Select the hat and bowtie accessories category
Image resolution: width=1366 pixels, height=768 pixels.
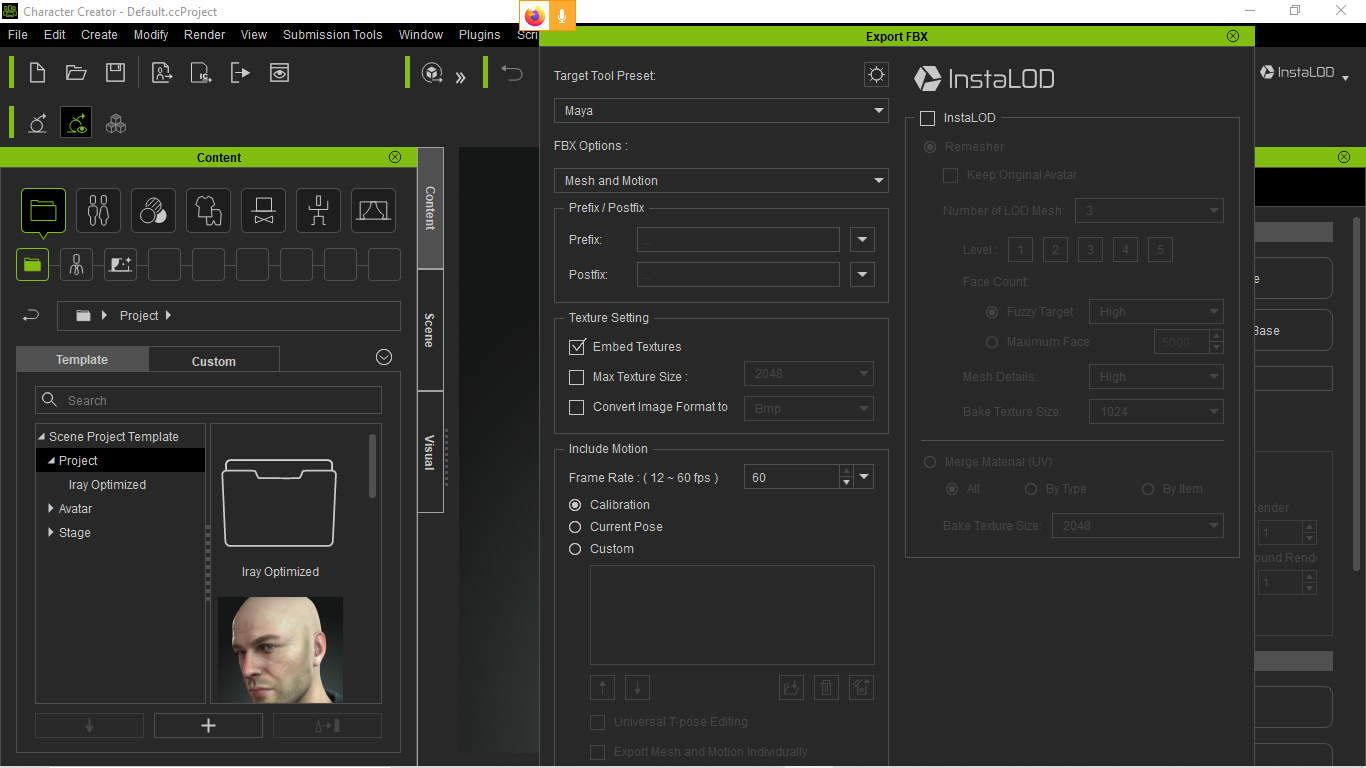(263, 210)
